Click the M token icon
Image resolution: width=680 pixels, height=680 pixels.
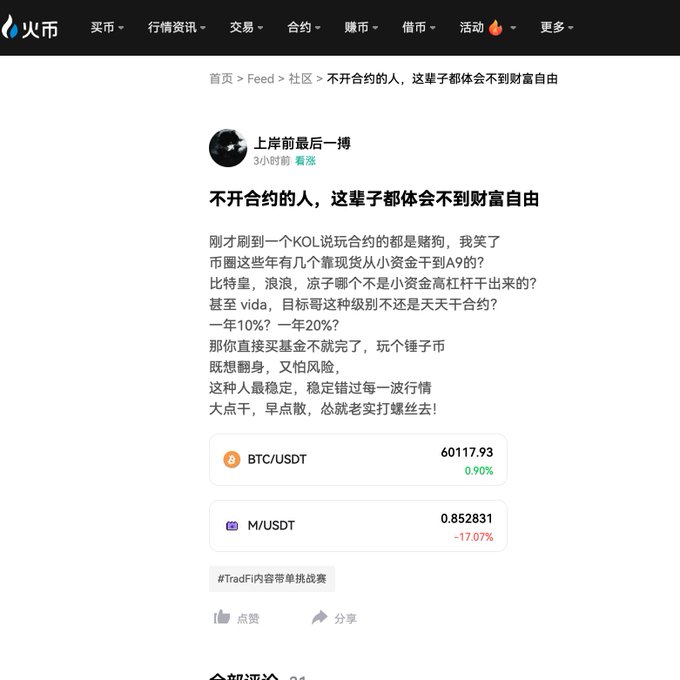(x=232, y=526)
